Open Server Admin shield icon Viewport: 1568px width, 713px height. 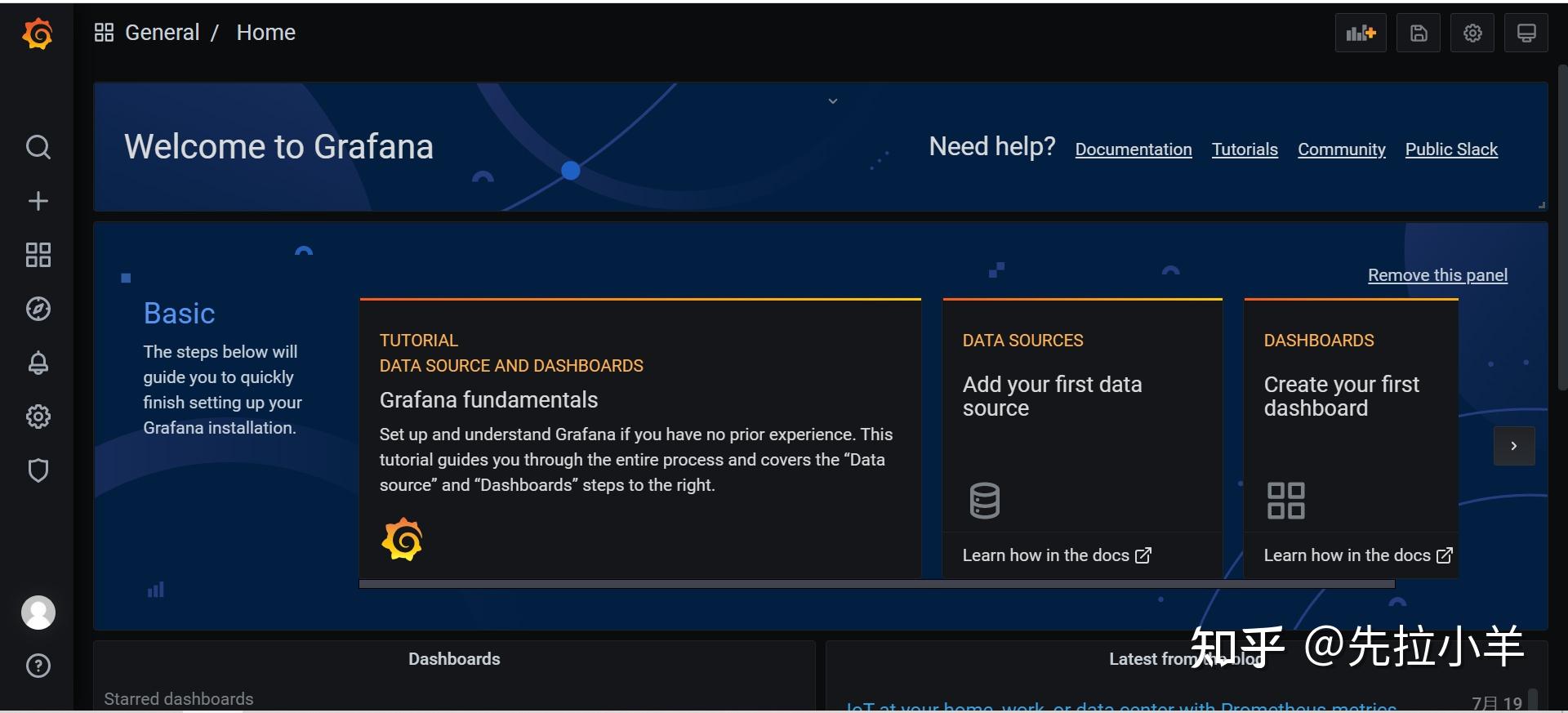pyautogui.click(x=38, y=470)
